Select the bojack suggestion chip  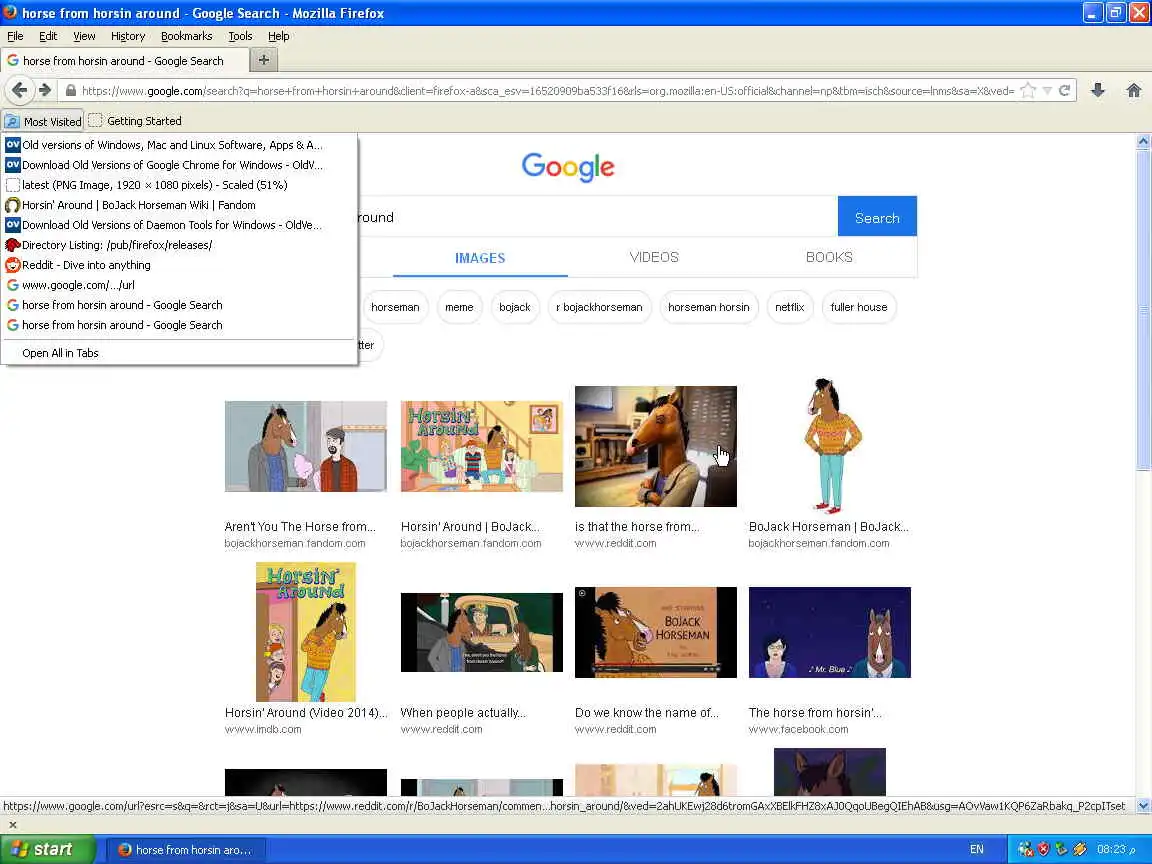[514, 307]
